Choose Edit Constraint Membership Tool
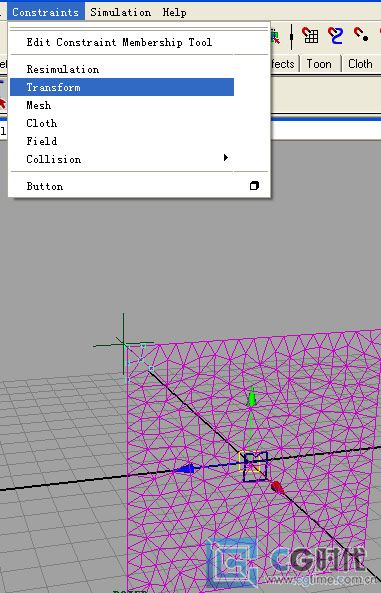The image size is (381, 593). [122, 42]
